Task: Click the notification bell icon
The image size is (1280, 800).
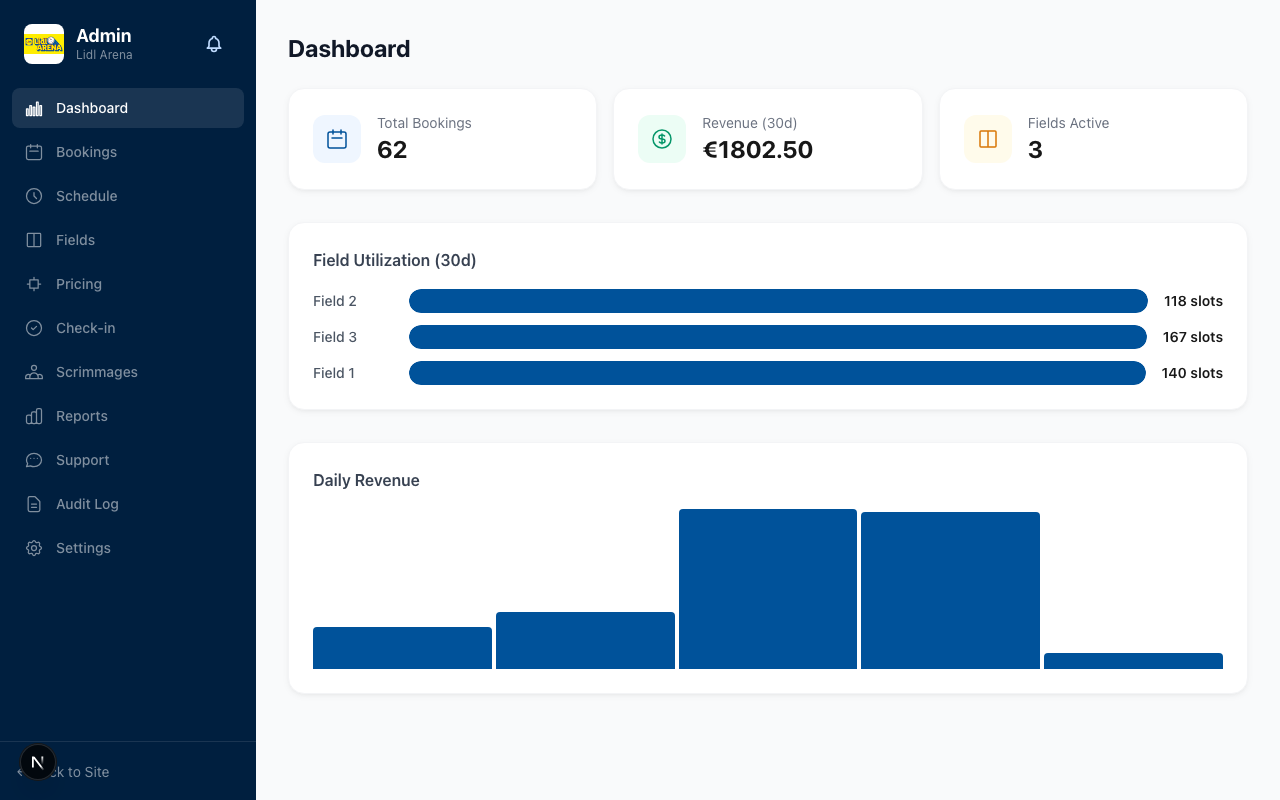Action: pos(214,44)
